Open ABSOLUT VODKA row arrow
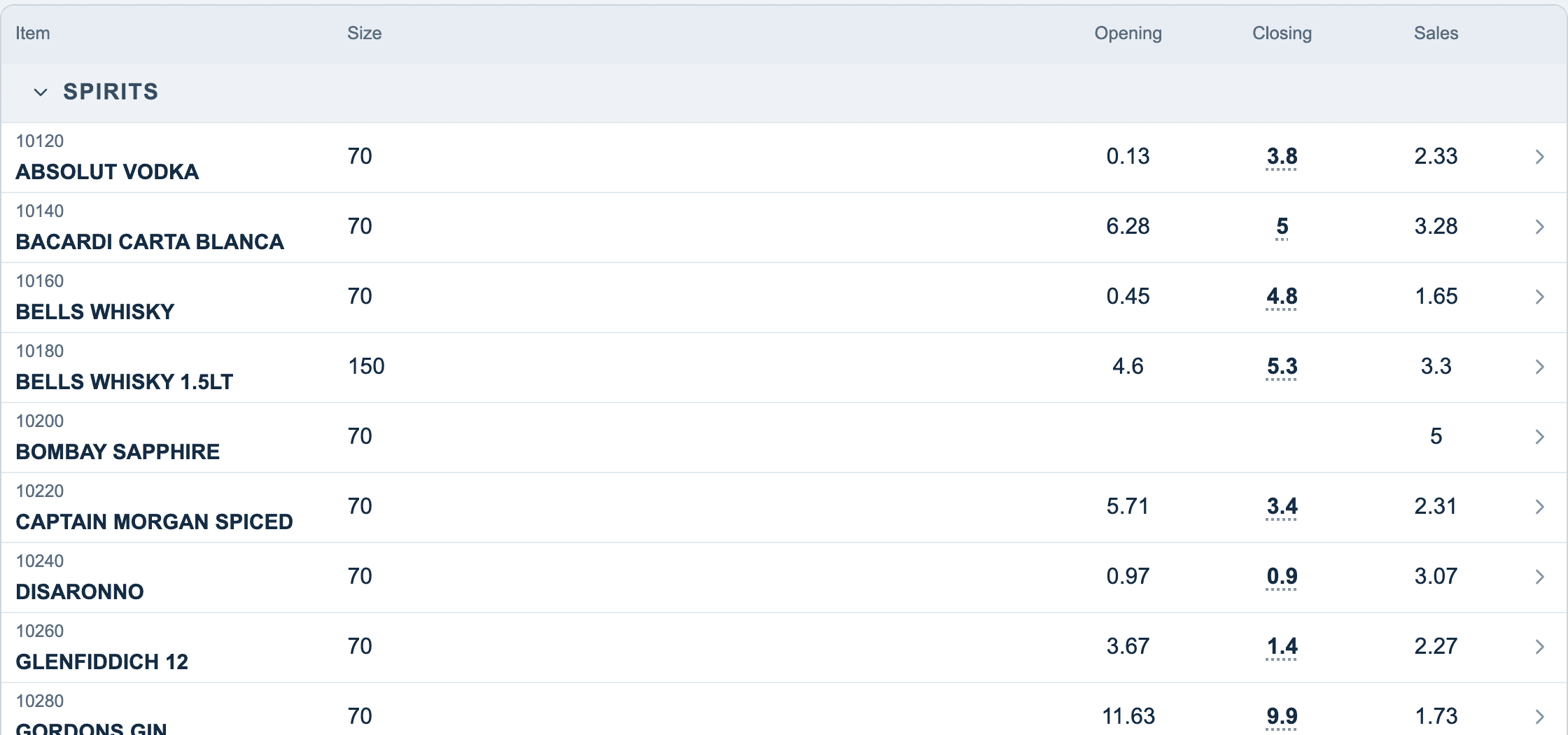Screen dimensions: 1568x735 click(1539, 157)
